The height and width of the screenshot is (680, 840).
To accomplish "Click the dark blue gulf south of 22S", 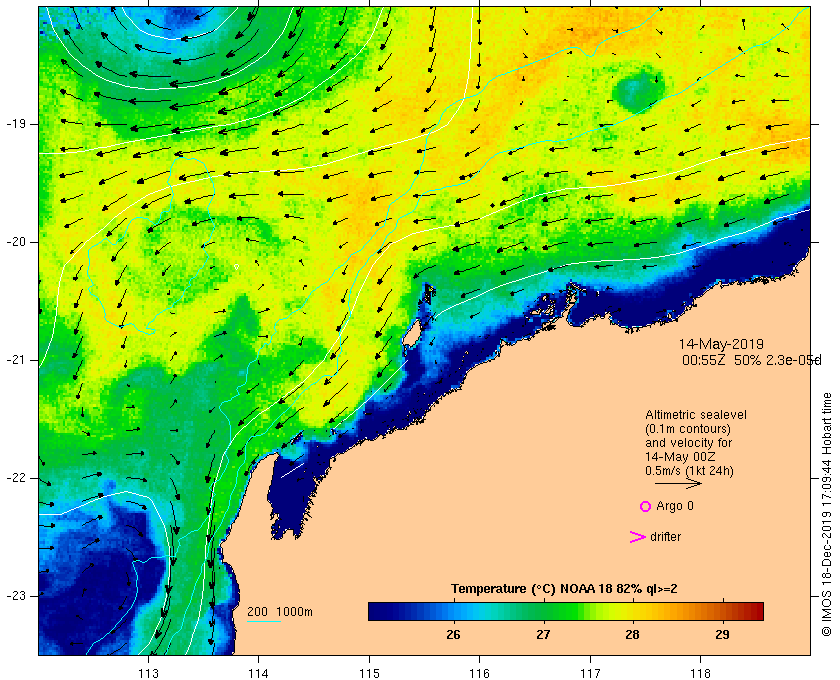I will click(x=292, y=496).
